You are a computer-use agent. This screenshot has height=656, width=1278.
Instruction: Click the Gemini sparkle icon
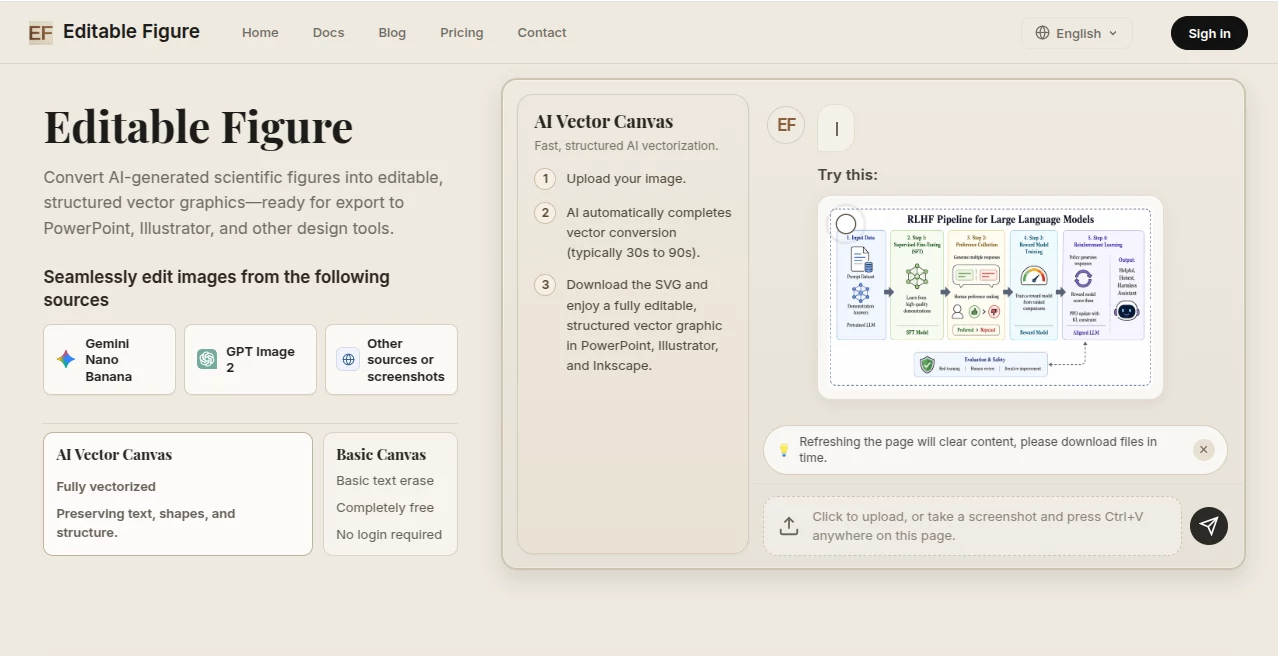[66, 359]
